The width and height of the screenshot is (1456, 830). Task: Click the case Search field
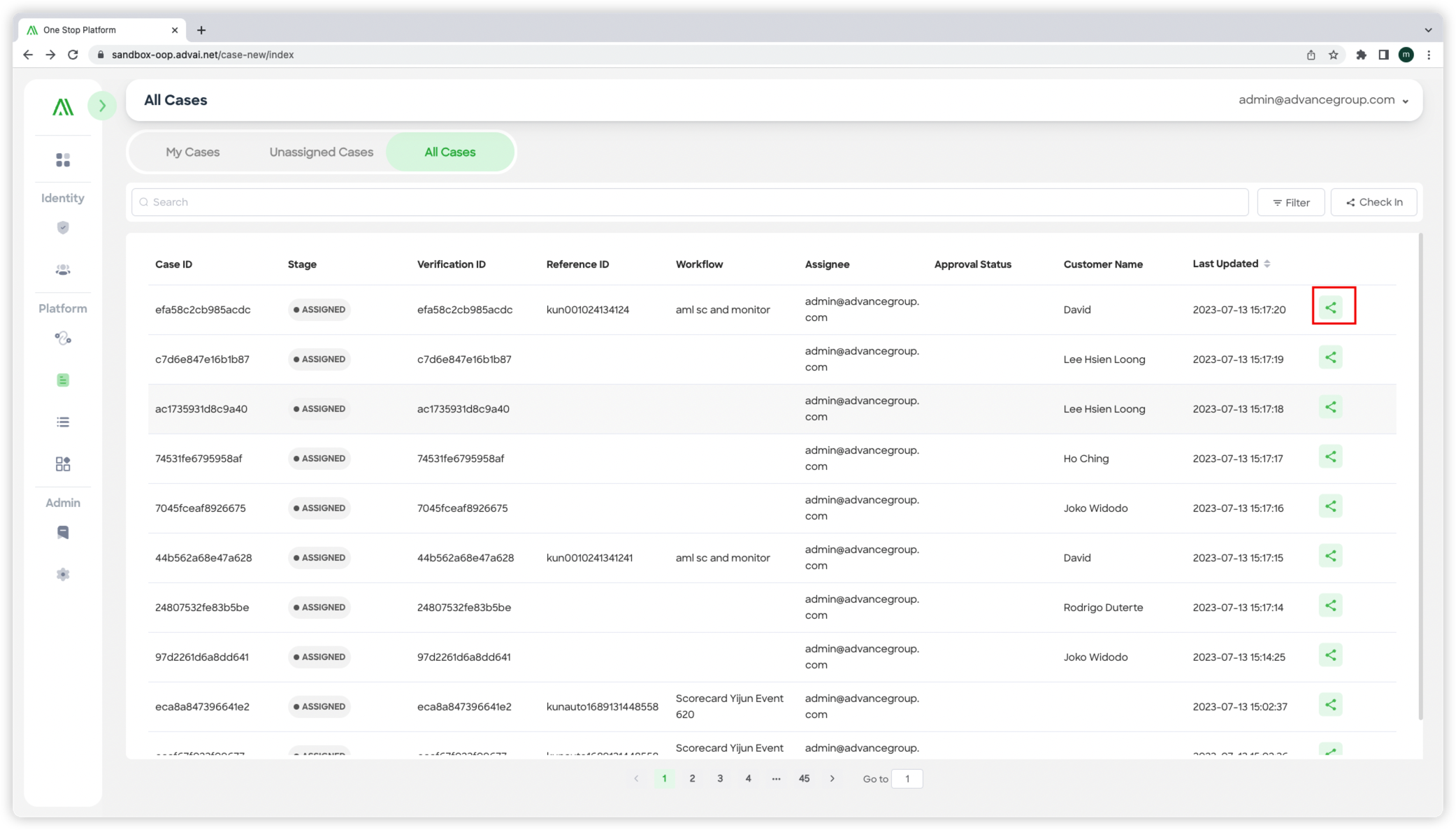pos(690,202)
